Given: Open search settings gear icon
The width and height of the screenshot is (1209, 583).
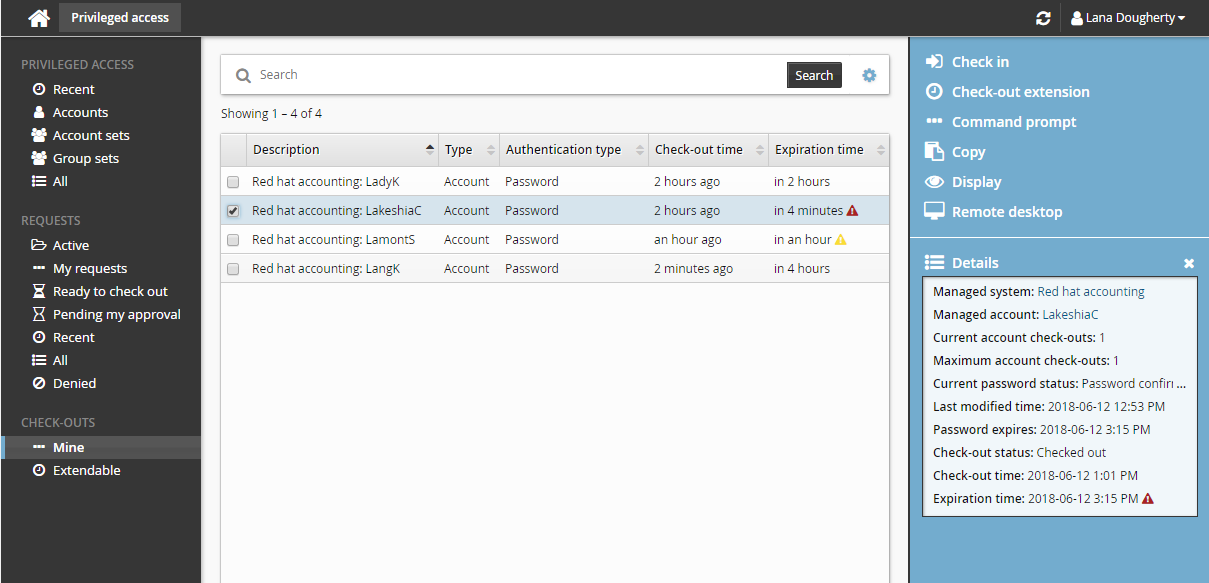Looking at the screenshot, I should tap(869, 75).
